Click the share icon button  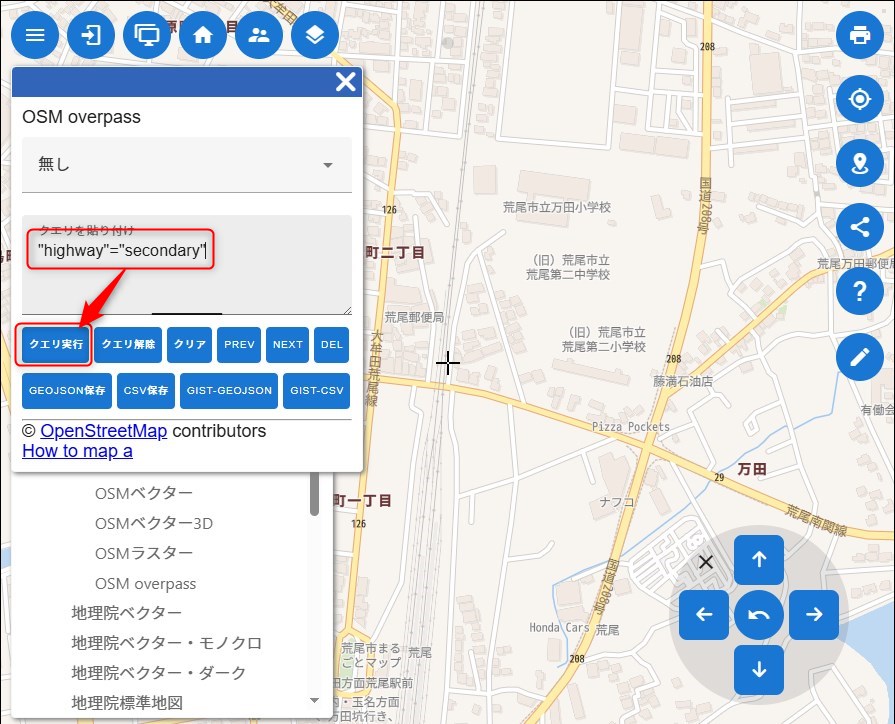click(859, 227)
